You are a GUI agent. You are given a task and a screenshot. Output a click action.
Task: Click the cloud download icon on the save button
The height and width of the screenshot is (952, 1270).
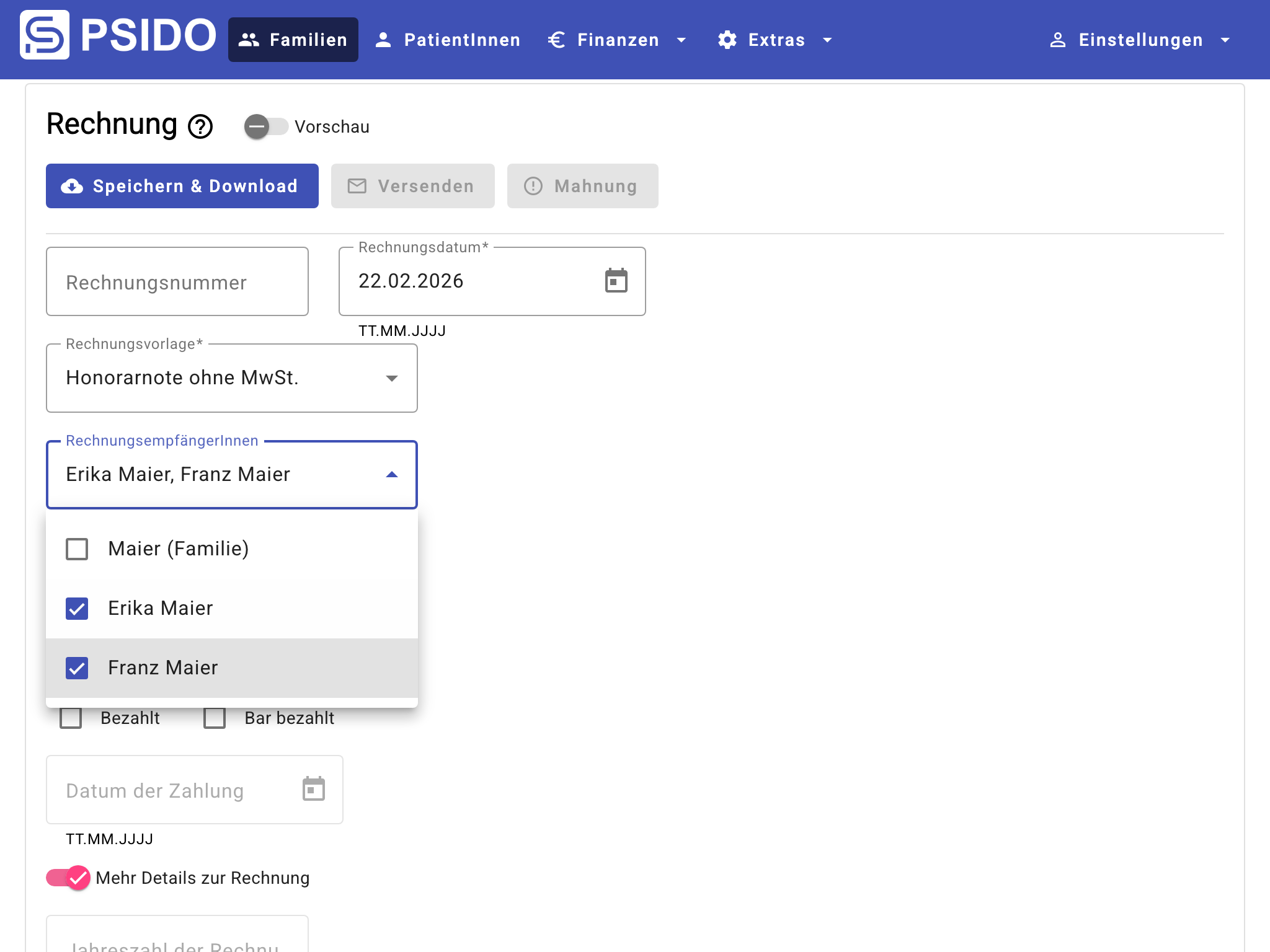click(x=72, y=186)
